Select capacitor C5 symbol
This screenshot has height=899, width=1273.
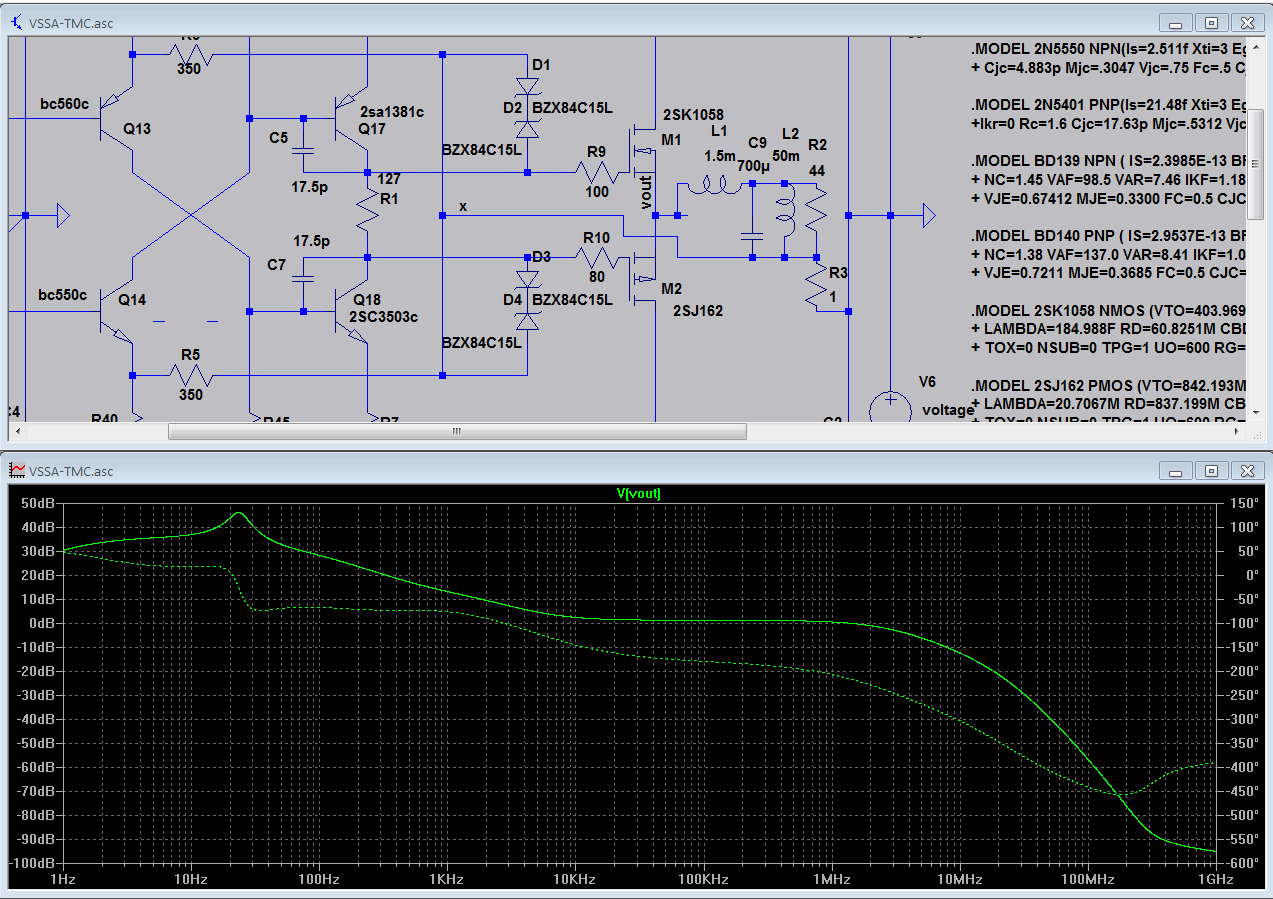(x=302, y=150)
